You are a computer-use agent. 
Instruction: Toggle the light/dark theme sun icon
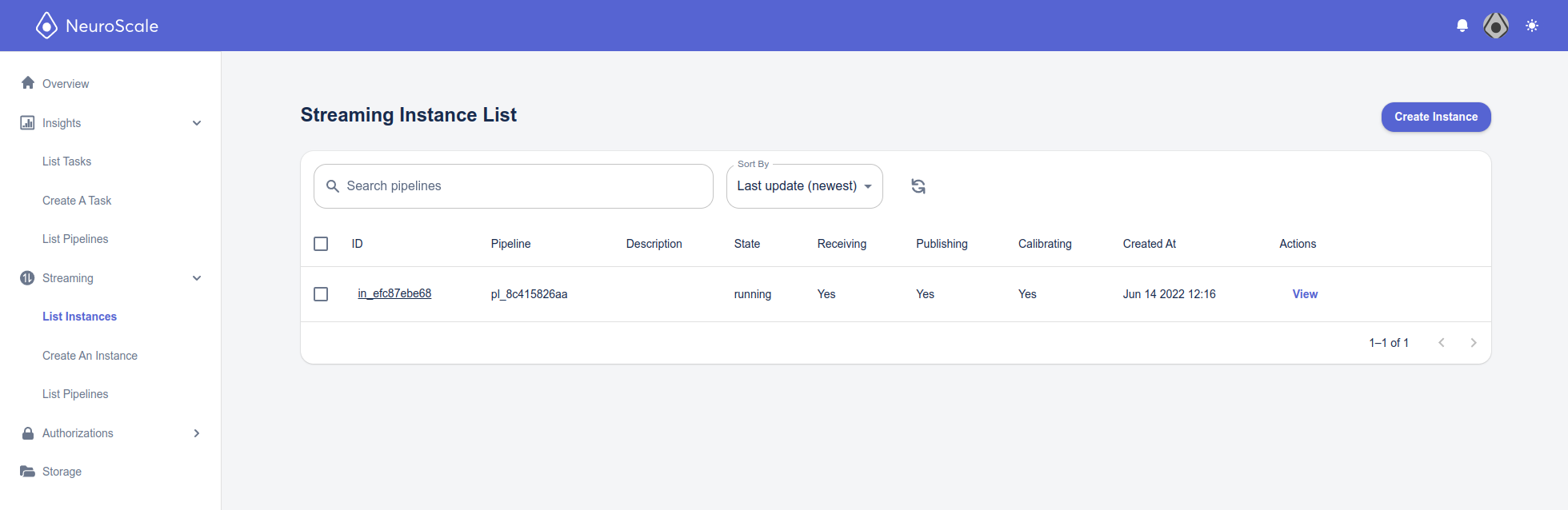1532,26
